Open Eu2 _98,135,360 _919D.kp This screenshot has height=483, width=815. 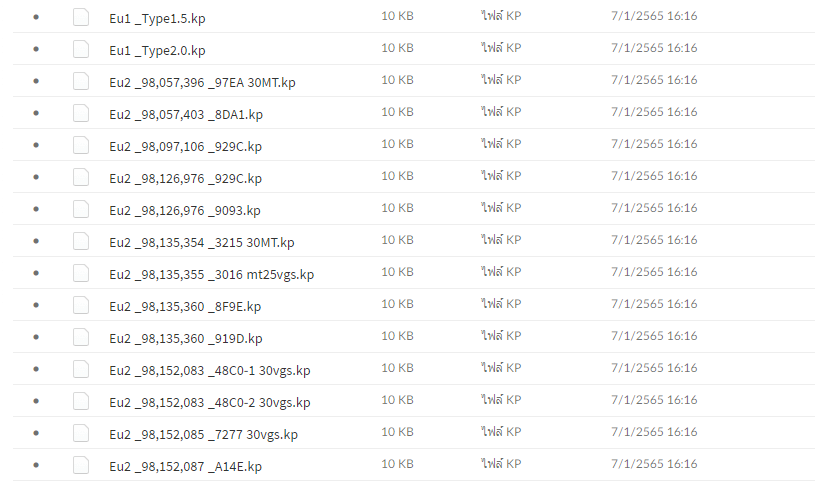[186, 338]
